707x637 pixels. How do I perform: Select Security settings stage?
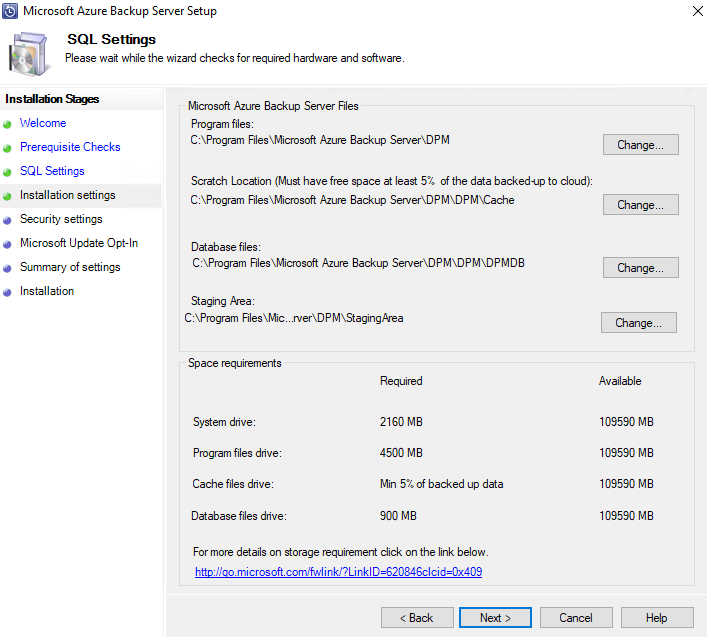(x=61, y=219)
